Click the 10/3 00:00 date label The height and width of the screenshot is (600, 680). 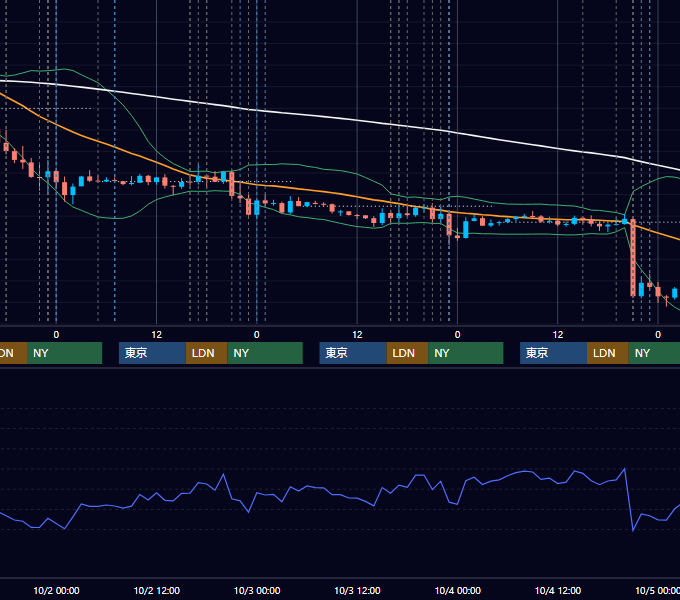[x=257, y=590]
